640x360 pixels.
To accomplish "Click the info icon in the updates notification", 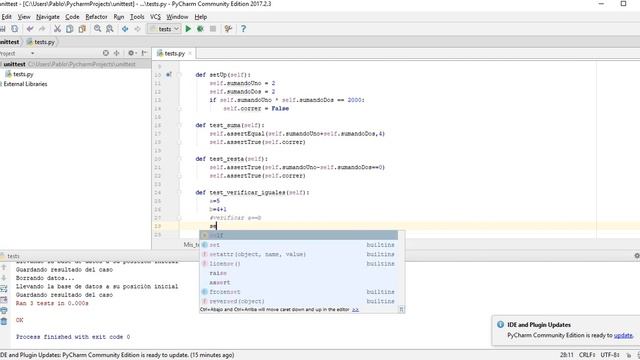I will 500,324.
